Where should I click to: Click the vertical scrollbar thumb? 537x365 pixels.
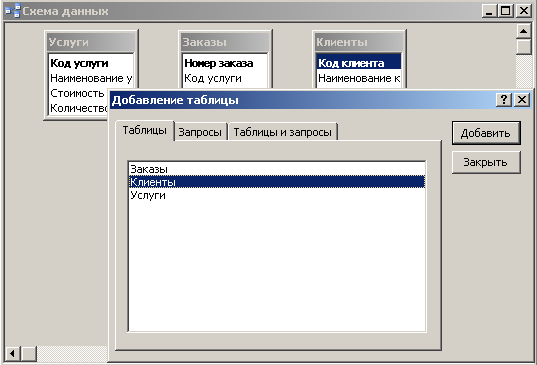(523, 47)
